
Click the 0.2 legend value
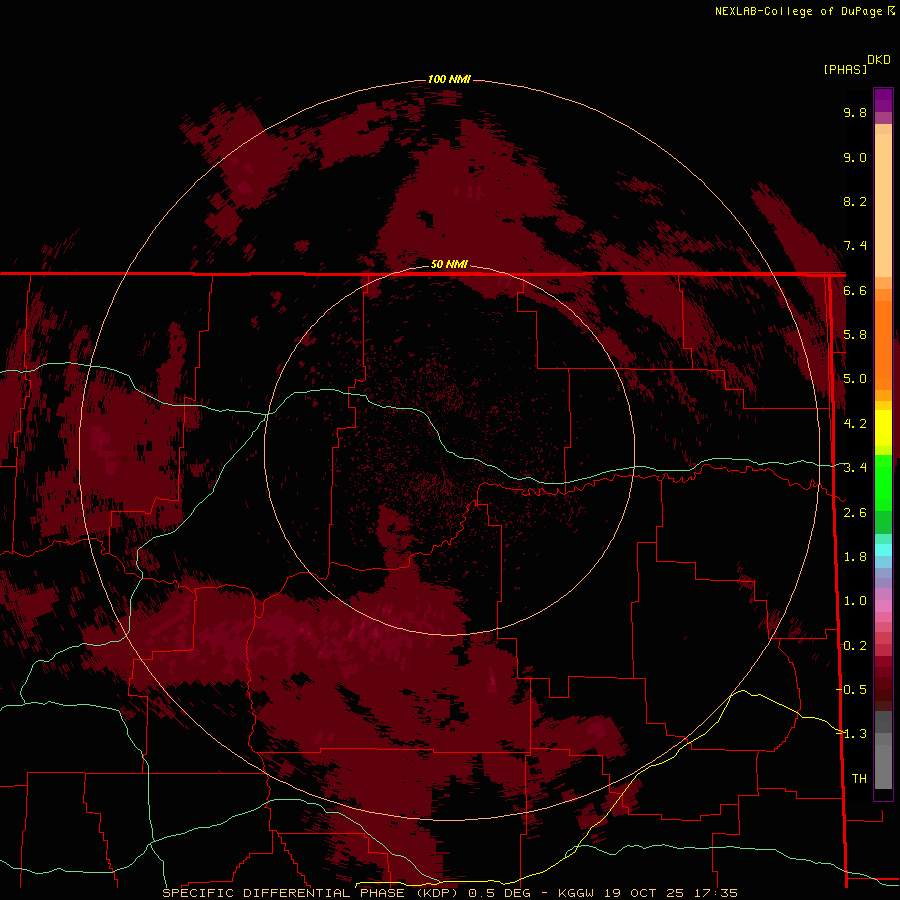[x=855, y=646]
